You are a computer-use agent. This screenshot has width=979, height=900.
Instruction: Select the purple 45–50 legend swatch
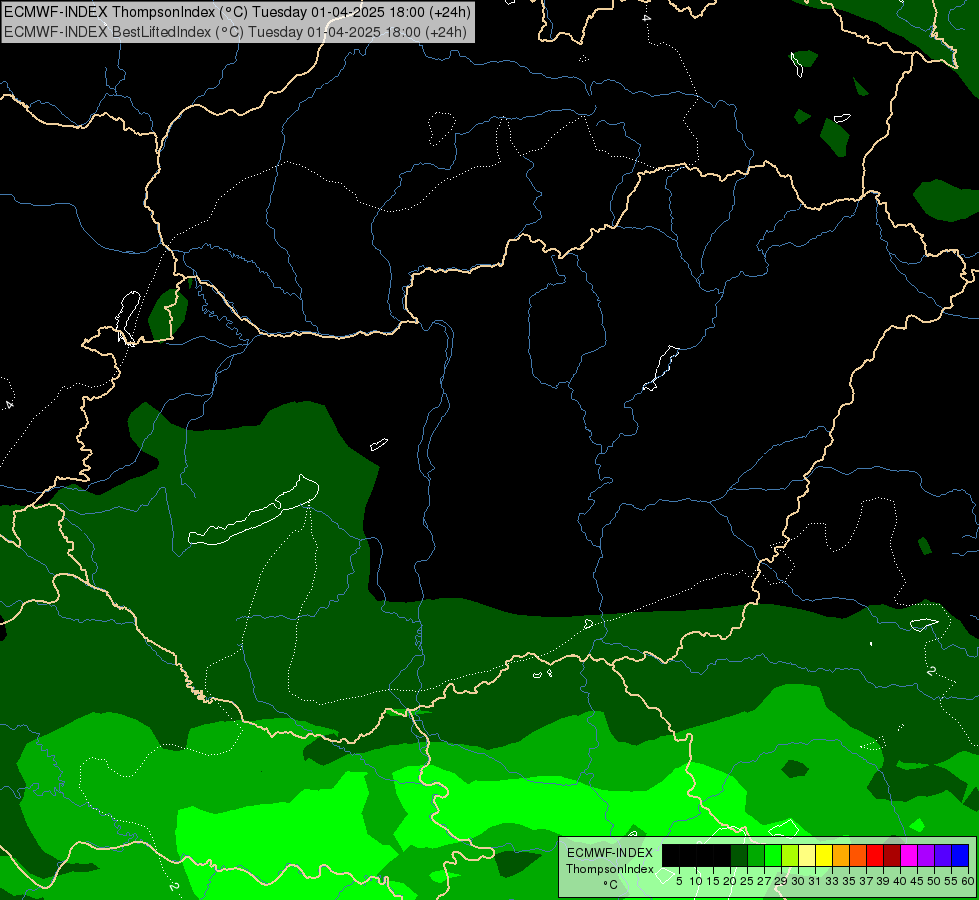[926, 855]
